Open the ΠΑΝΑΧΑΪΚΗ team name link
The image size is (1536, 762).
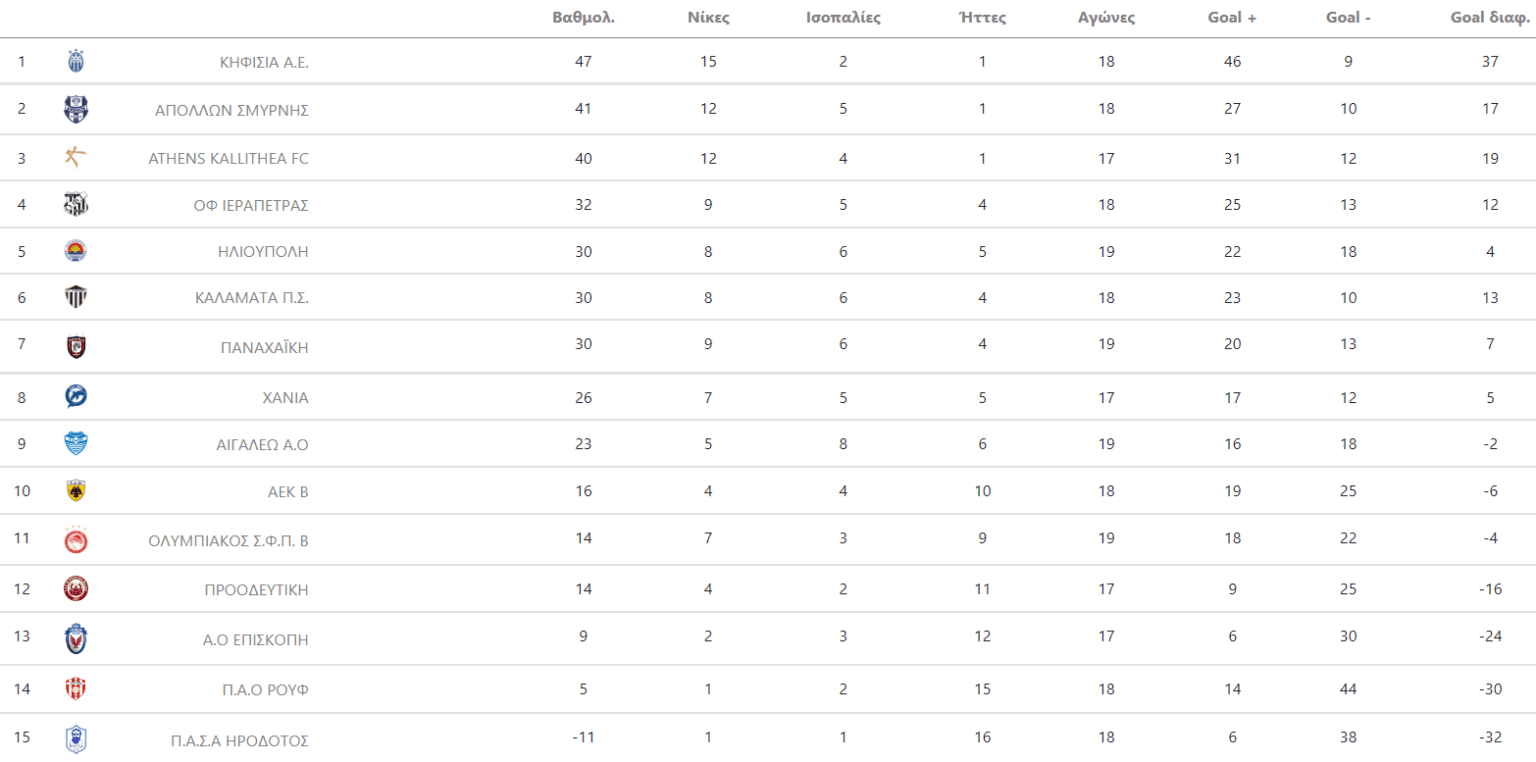tap(264, 348)
